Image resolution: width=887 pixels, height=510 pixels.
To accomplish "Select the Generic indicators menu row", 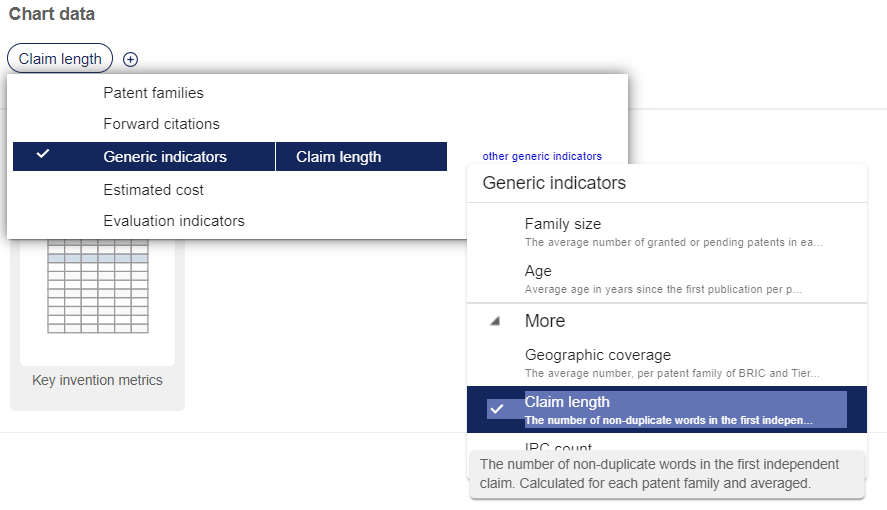I will (165, 157).
